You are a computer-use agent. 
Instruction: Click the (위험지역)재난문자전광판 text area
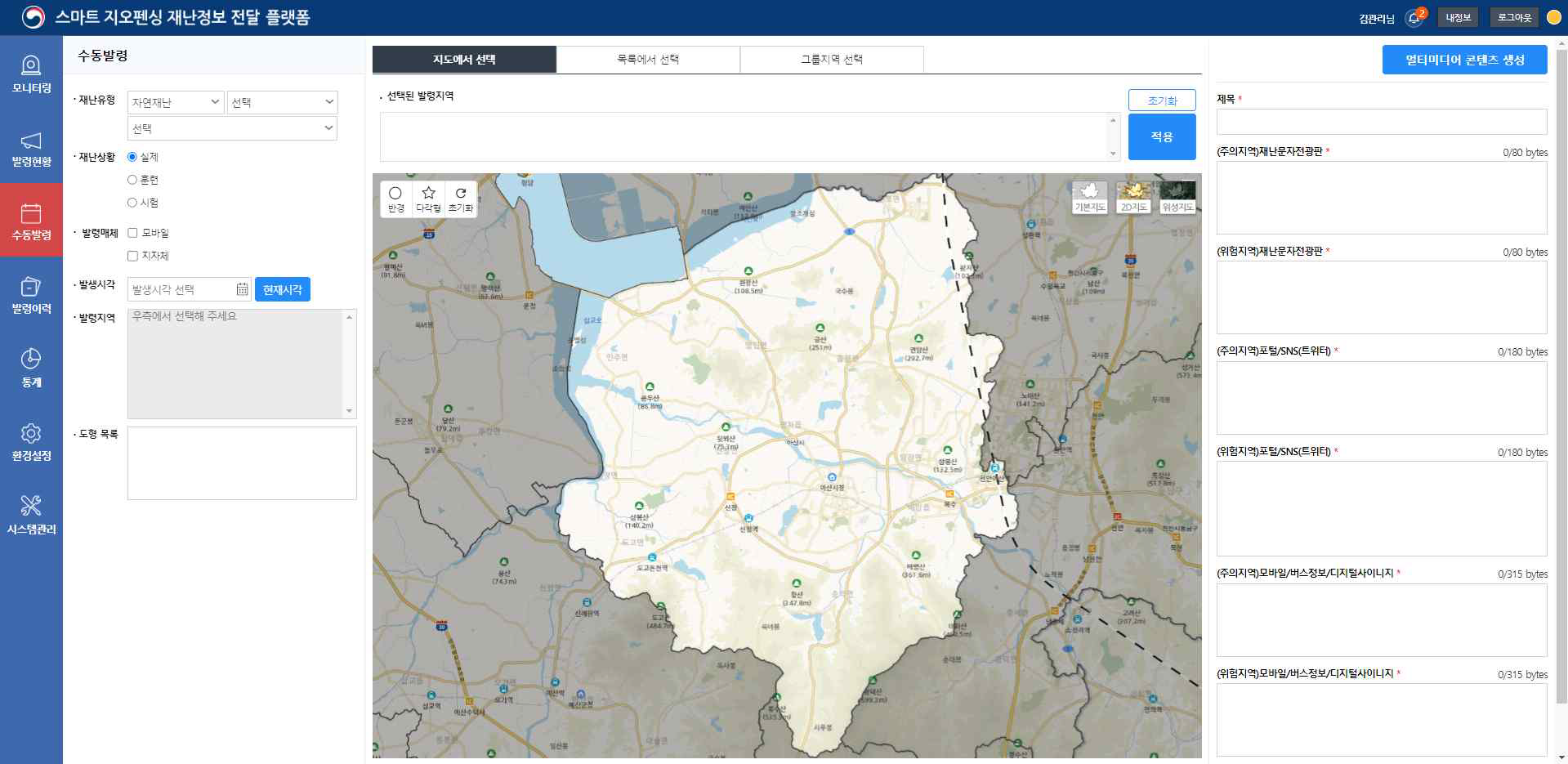click(x=1382, y=297)
